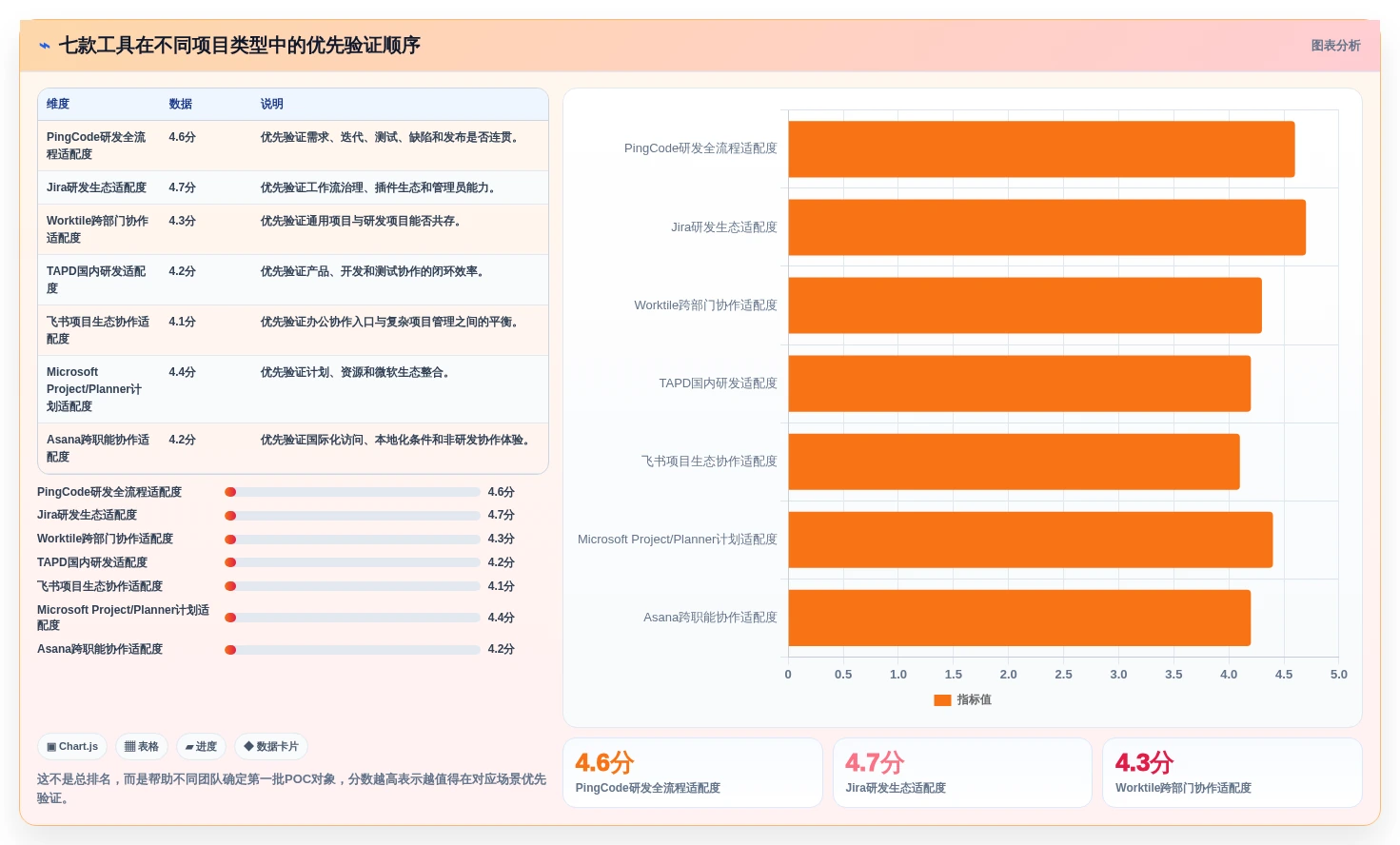The height and width of the screenshot is (845, 1400).
Task: Click the 数据 column header
Action: coord(181,105)
